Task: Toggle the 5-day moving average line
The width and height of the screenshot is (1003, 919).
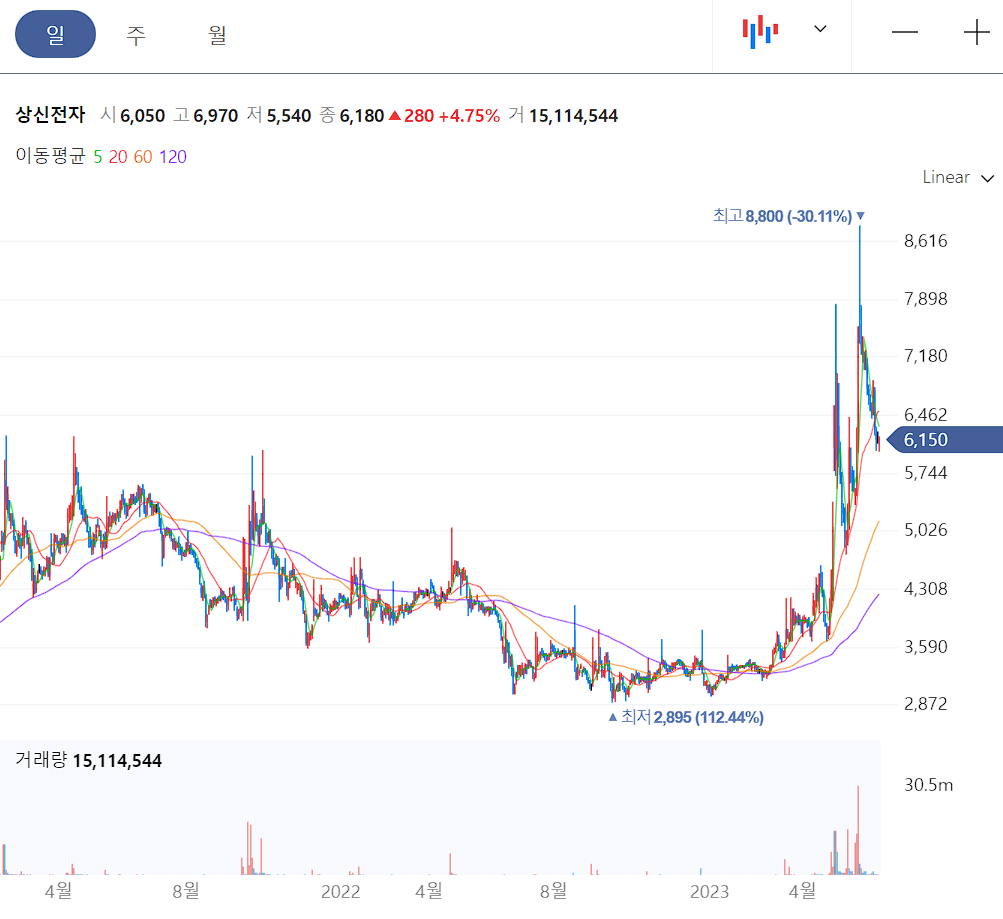Action: pyautogui.click(x=100, y=158)
